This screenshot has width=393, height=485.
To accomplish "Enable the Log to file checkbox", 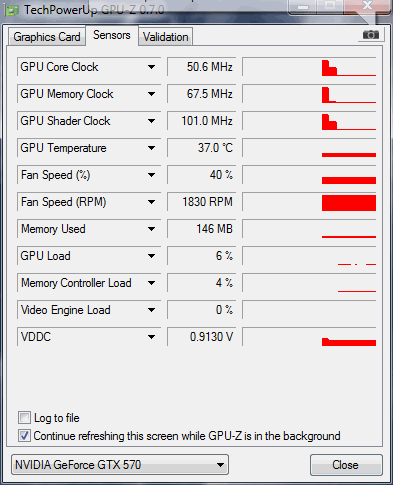I will tap(24, 418).
